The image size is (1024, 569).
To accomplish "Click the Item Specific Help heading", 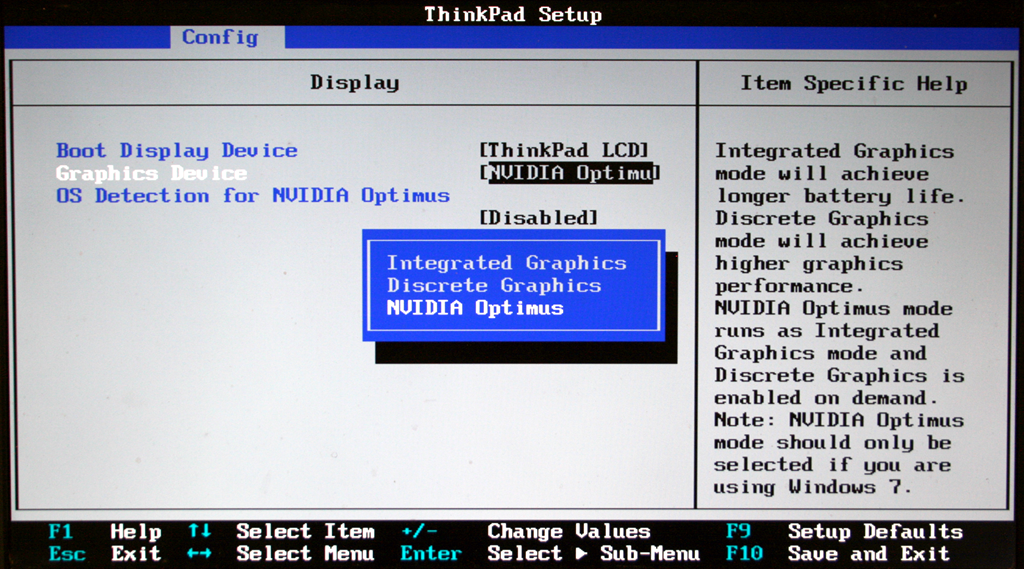I will coord(854,84).
